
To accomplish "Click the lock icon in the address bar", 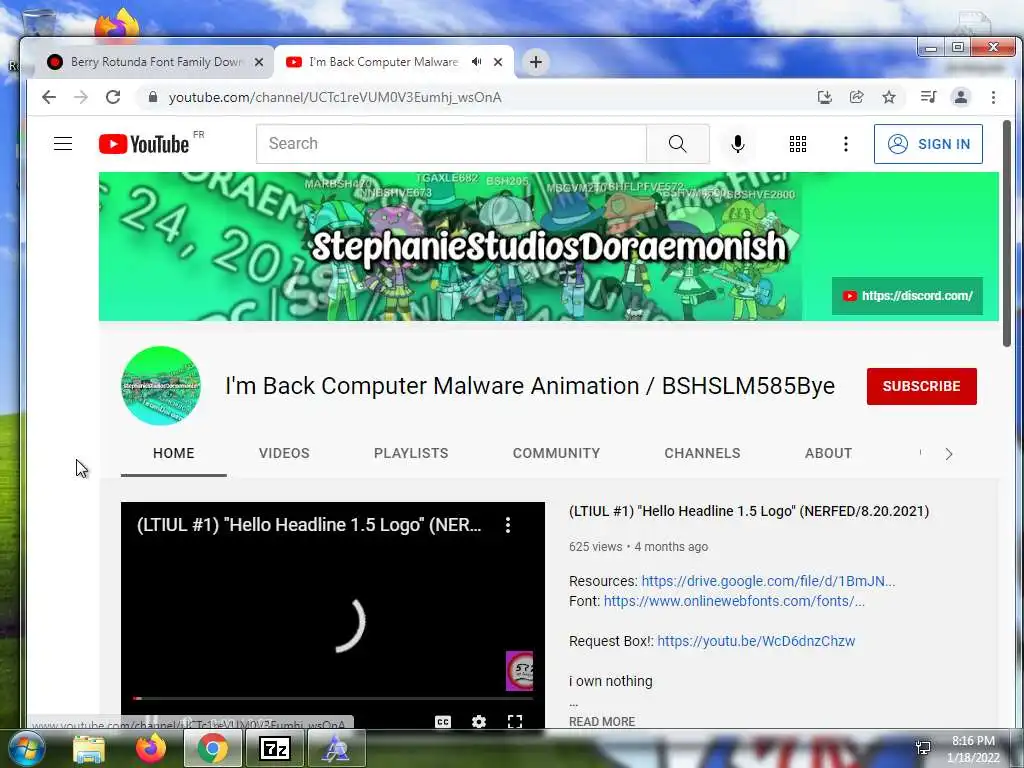I will [153, 97].
